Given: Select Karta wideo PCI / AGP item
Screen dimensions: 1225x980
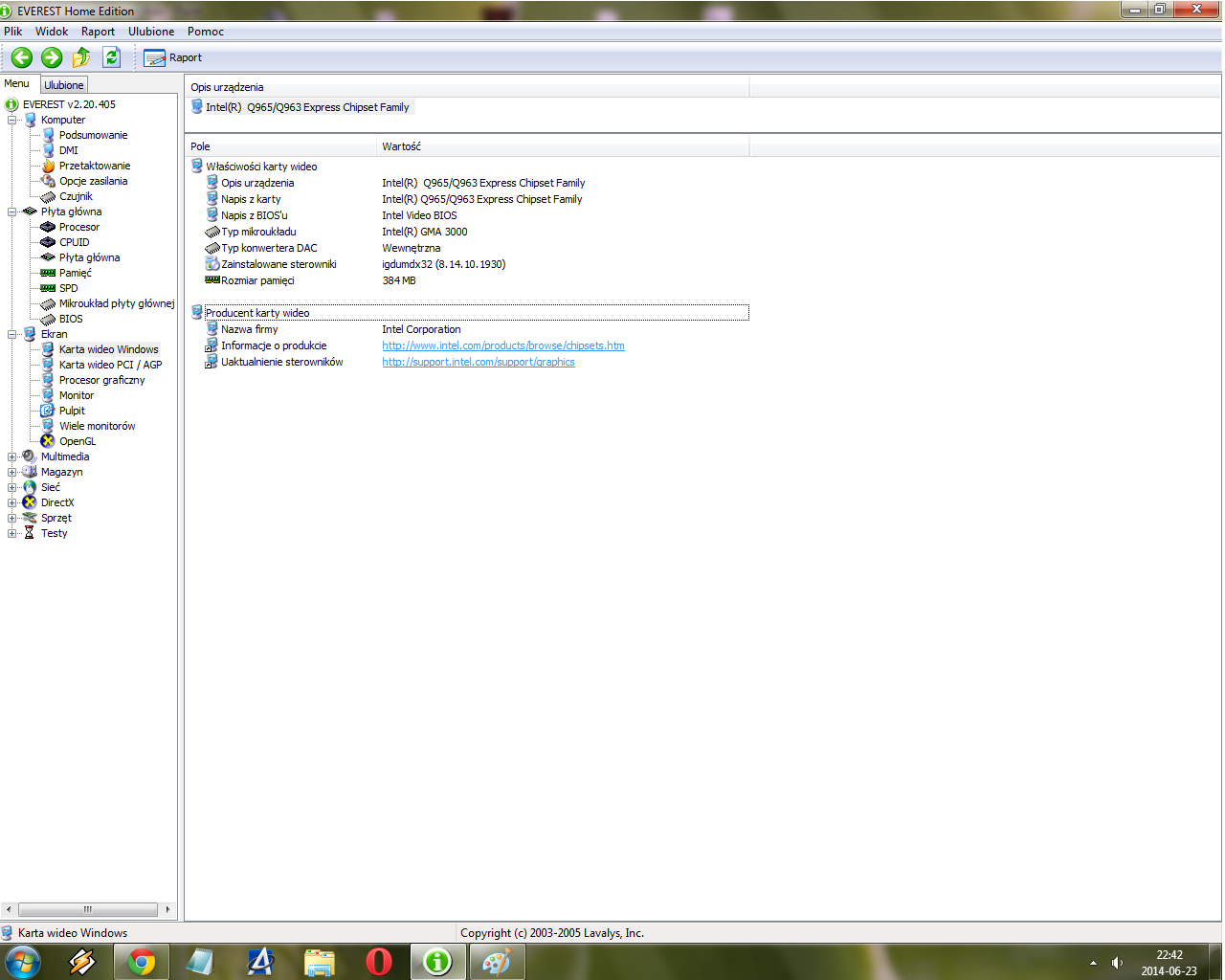Looking at the screenshot, I should 111,365.
